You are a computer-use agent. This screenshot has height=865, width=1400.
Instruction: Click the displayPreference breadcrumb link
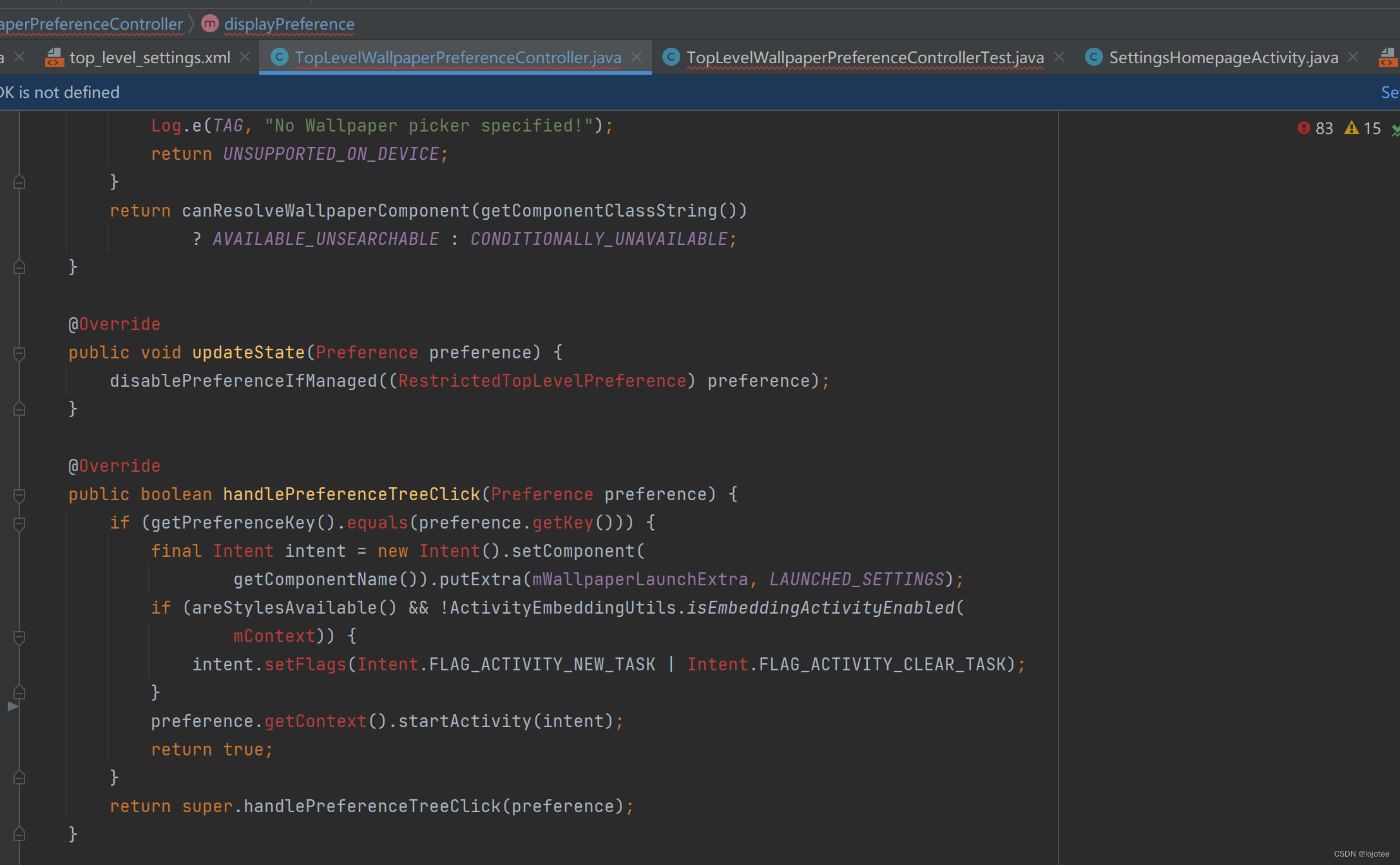[289, 24]
